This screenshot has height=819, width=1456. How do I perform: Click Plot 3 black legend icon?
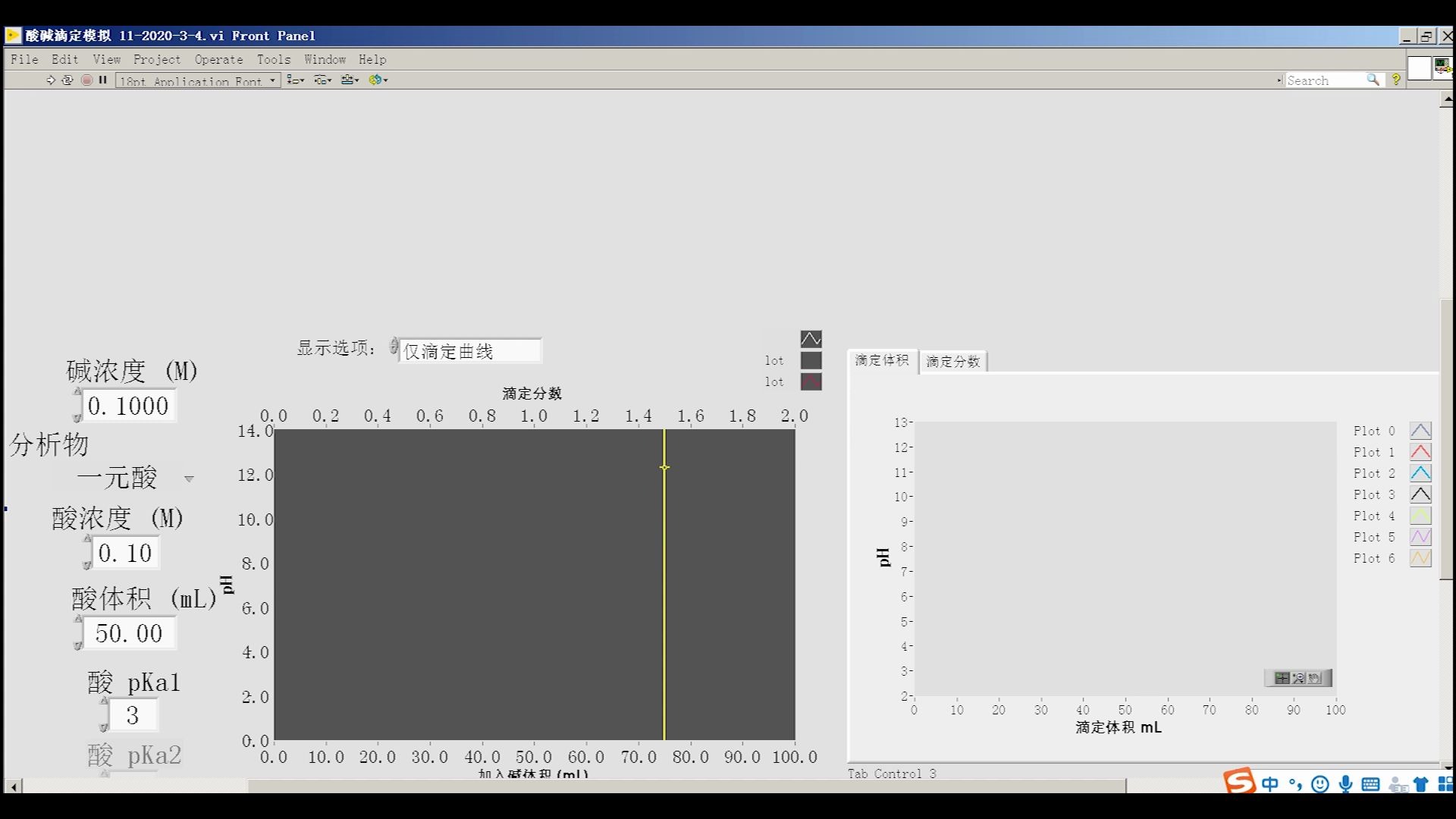click(x=1420, y=494)
